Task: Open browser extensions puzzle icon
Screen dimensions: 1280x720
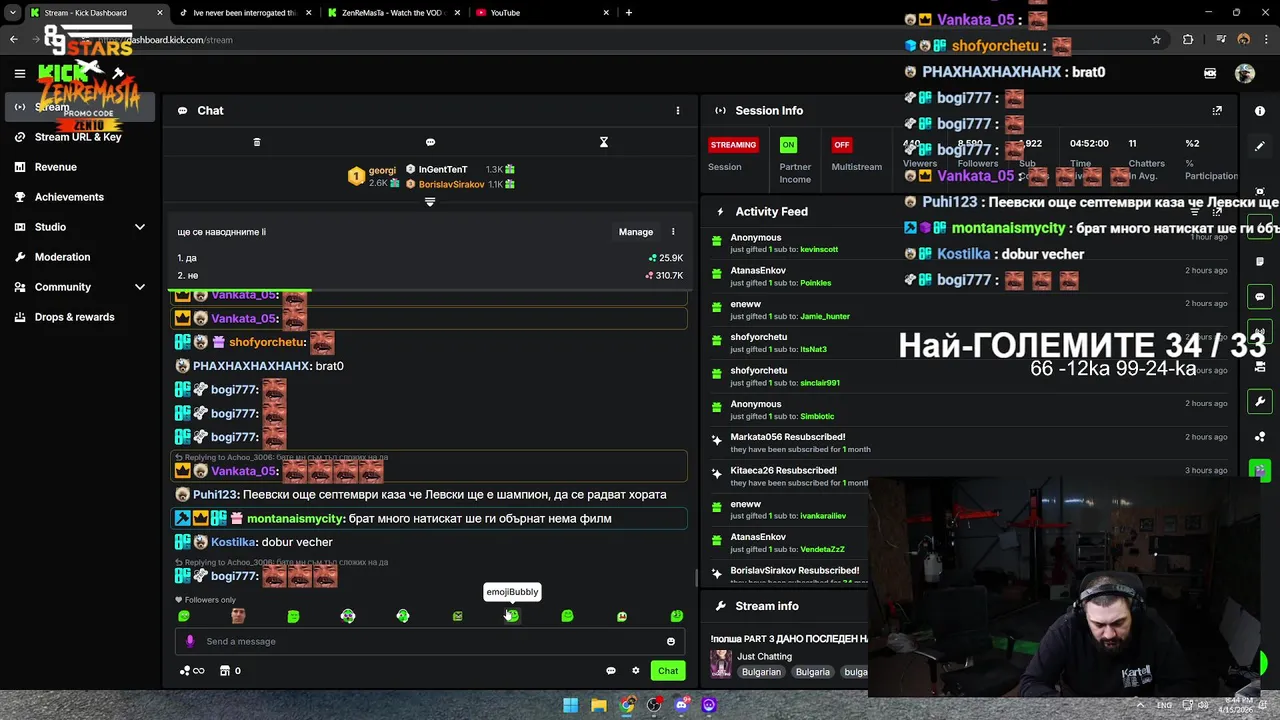Action: 1188,40
